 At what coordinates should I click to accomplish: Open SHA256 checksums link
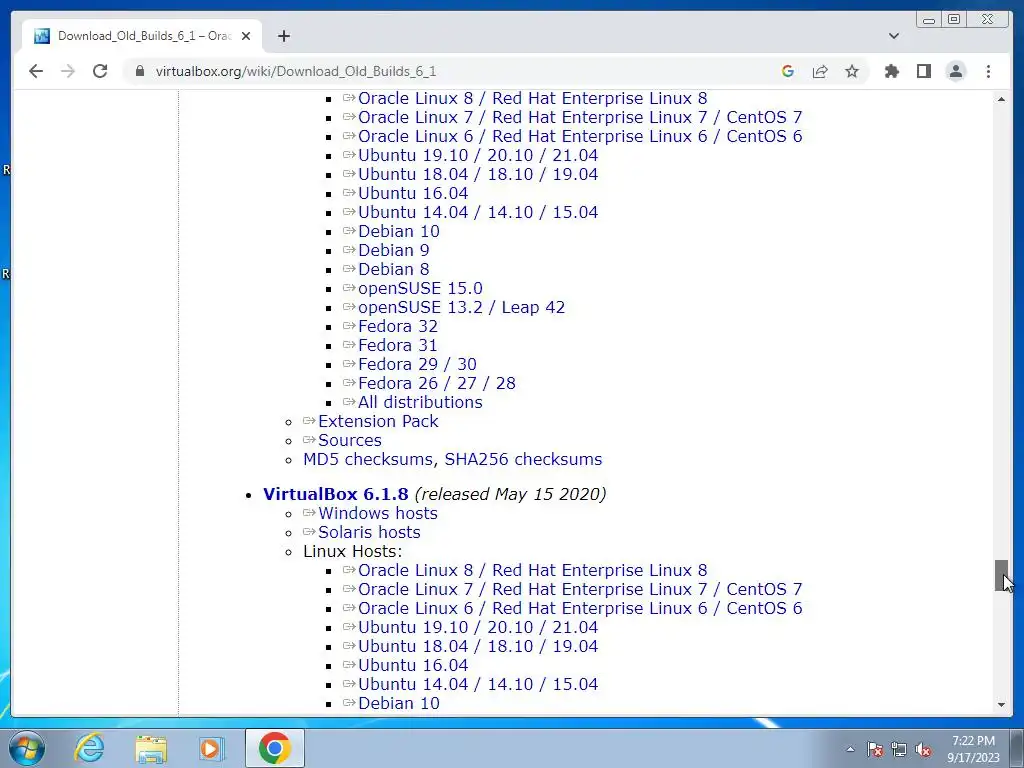pos(523,459)
